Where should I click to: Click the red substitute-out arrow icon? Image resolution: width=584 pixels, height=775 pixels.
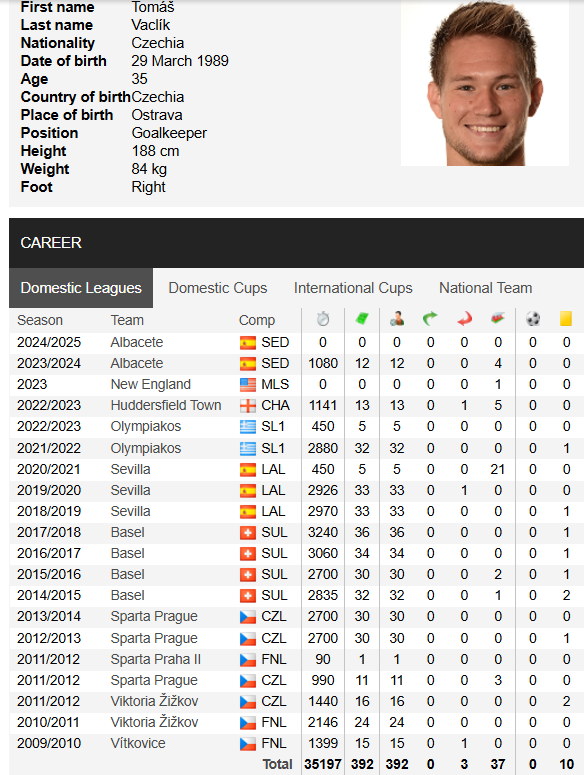pos(464,319)
